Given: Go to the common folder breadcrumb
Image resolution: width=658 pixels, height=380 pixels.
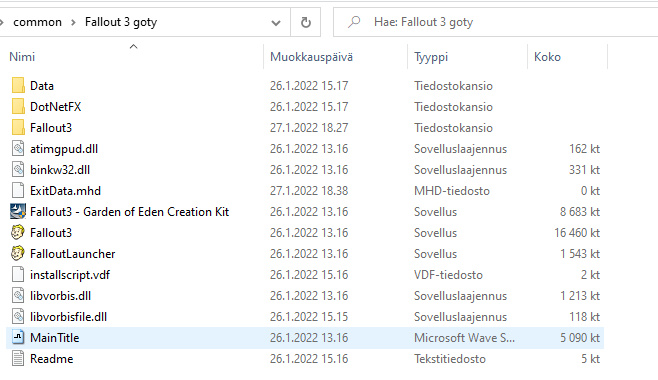Looking at the screenshot, I should click(37, 22).
